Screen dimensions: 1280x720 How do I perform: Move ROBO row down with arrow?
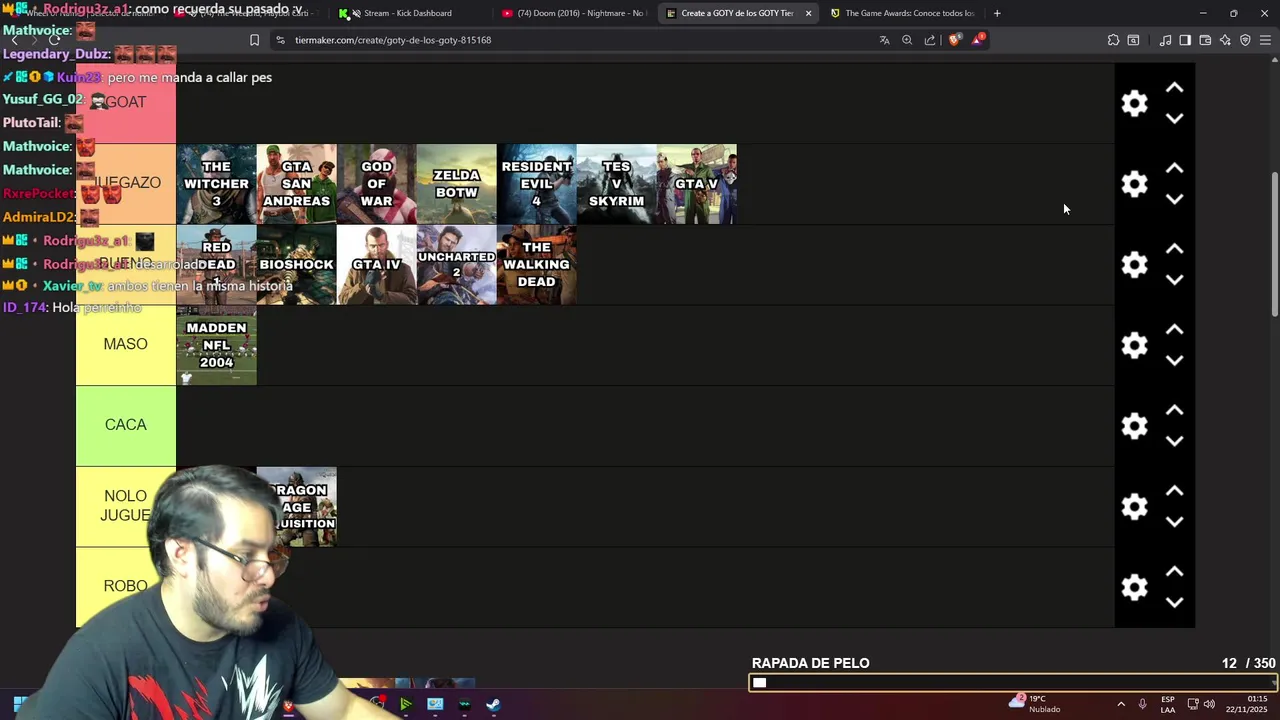1175,602
